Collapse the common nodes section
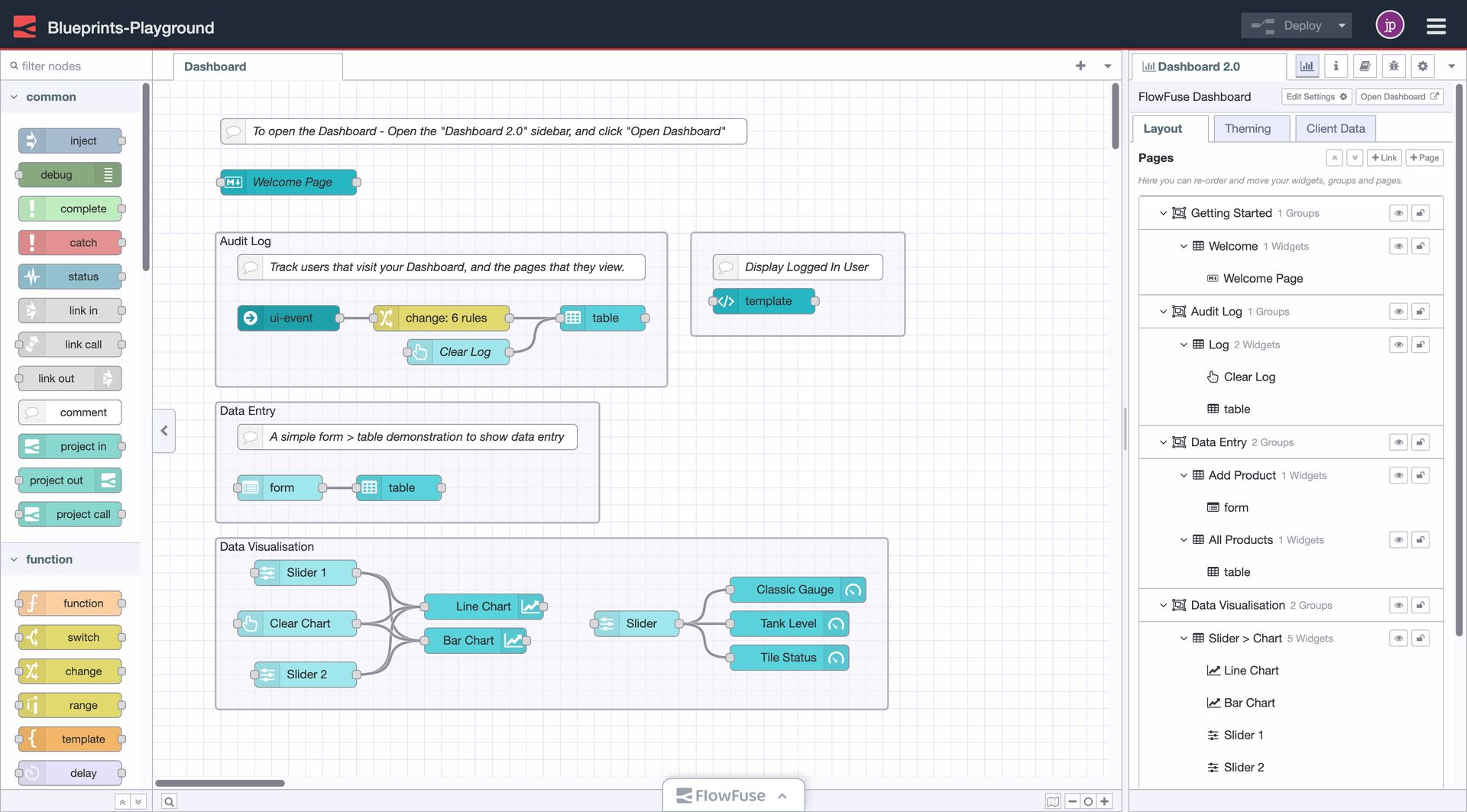The height and width of the screenshot is (812, 1467). pos(14,96)
